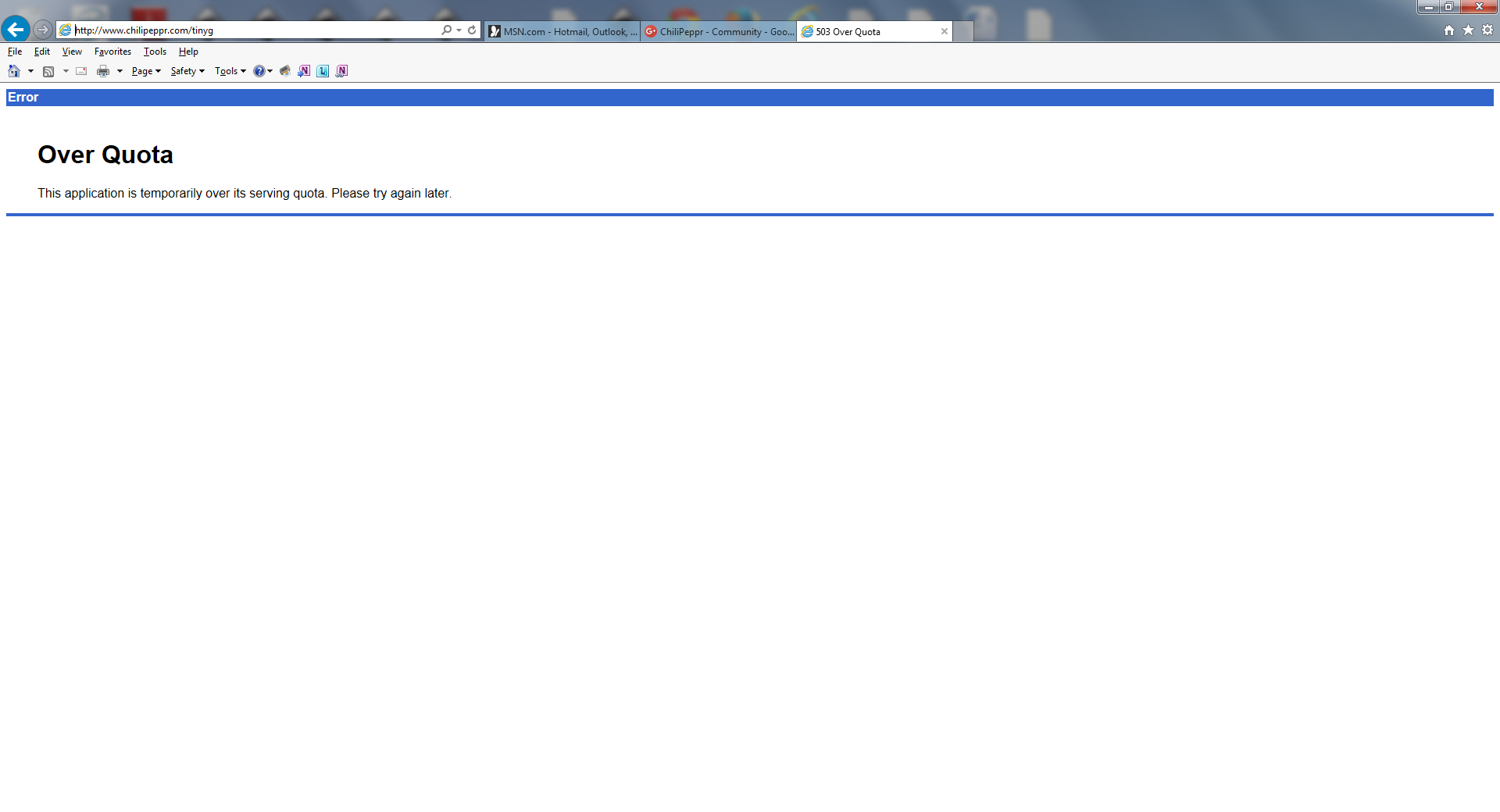The image size is (1500, 812).
Task: Expand the Page dropdown menu
Action: [x=146, y=71]
